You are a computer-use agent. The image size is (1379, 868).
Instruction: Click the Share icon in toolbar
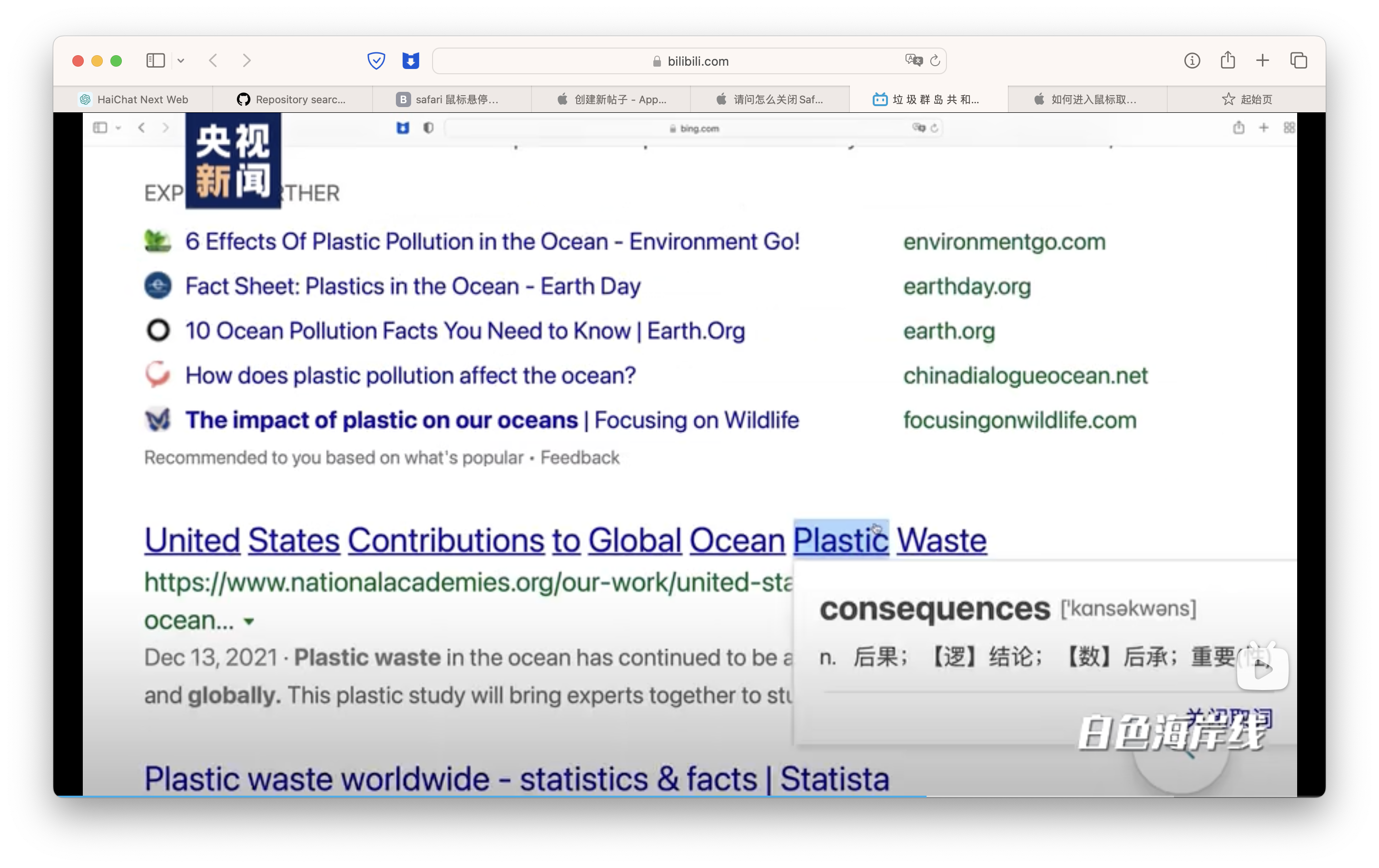[x=1227, y=60]
